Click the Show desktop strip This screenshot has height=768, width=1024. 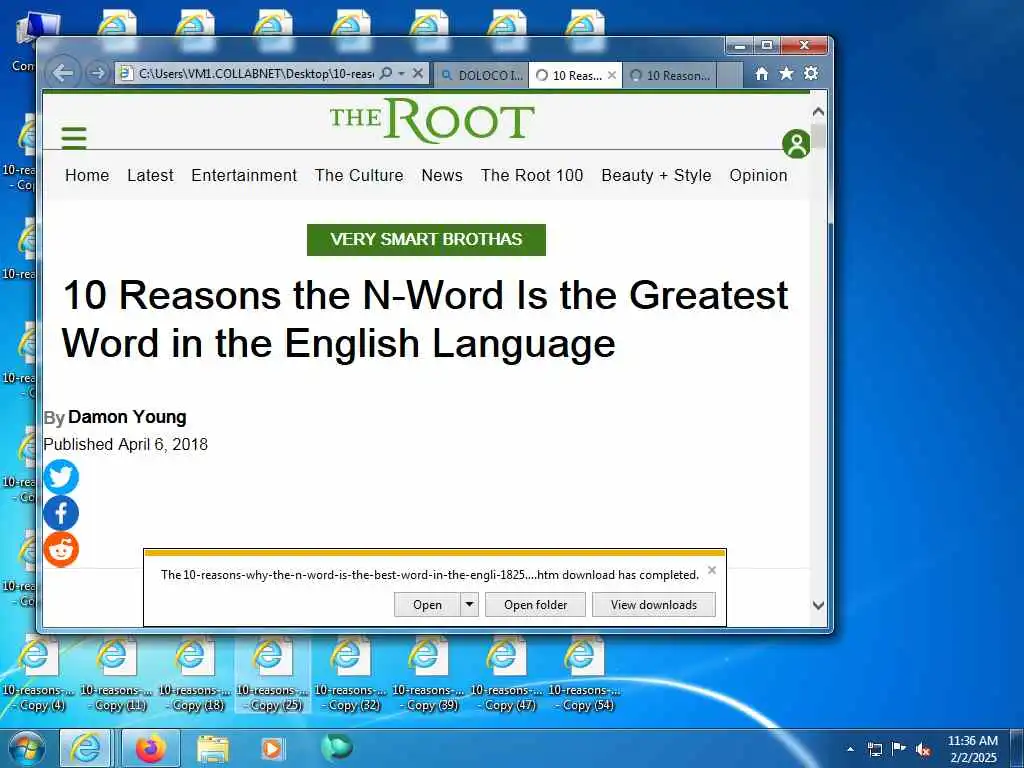click(x=1017, y=749)
